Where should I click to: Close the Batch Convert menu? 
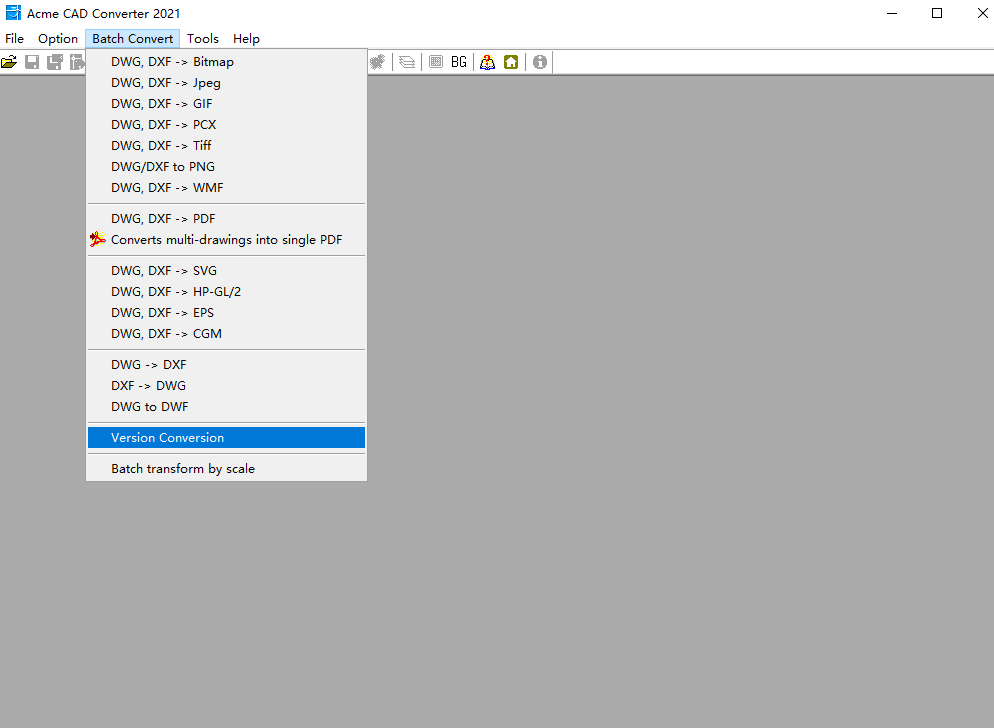pyautogui.click(x=132, y=39)
